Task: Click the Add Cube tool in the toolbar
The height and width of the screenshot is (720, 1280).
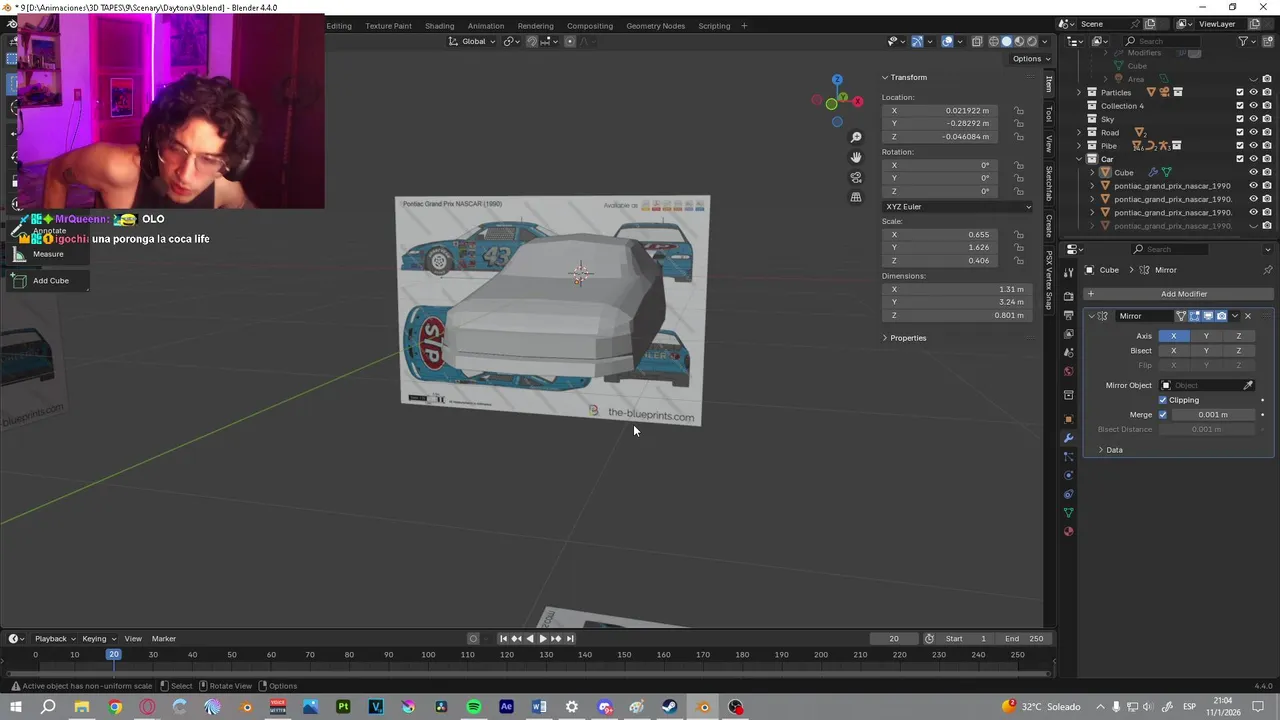Action: [50, 281]
